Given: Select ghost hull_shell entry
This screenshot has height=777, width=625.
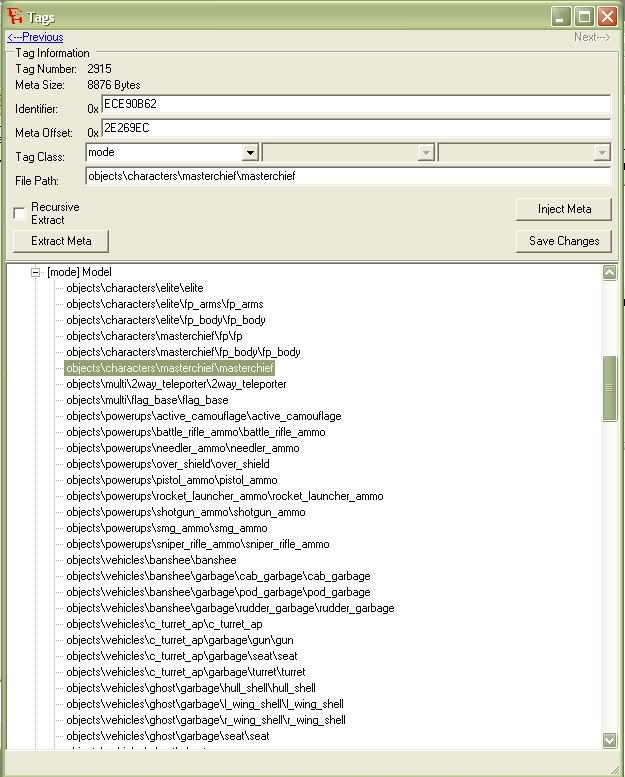Looking at the screenshot, I should (x=191, y=688).
